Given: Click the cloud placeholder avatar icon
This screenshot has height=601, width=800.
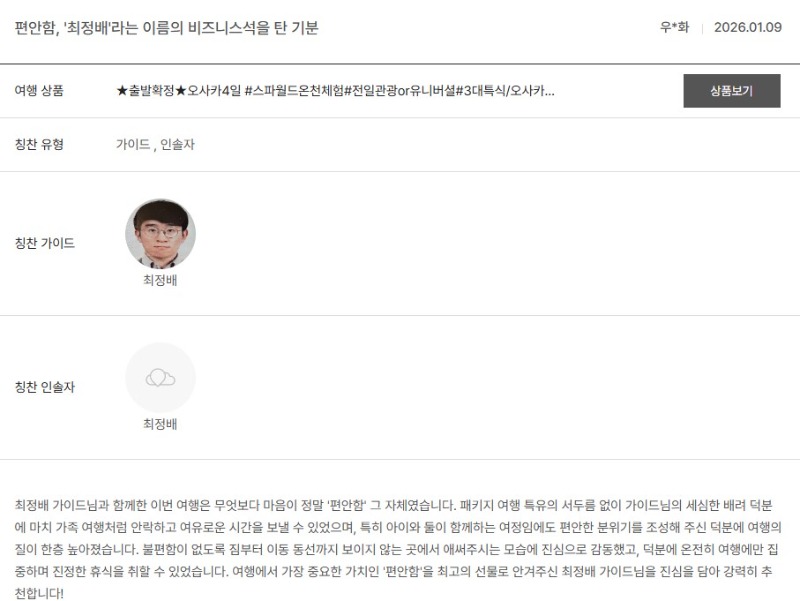Looking at the screenshot, I should click(160, 378).
